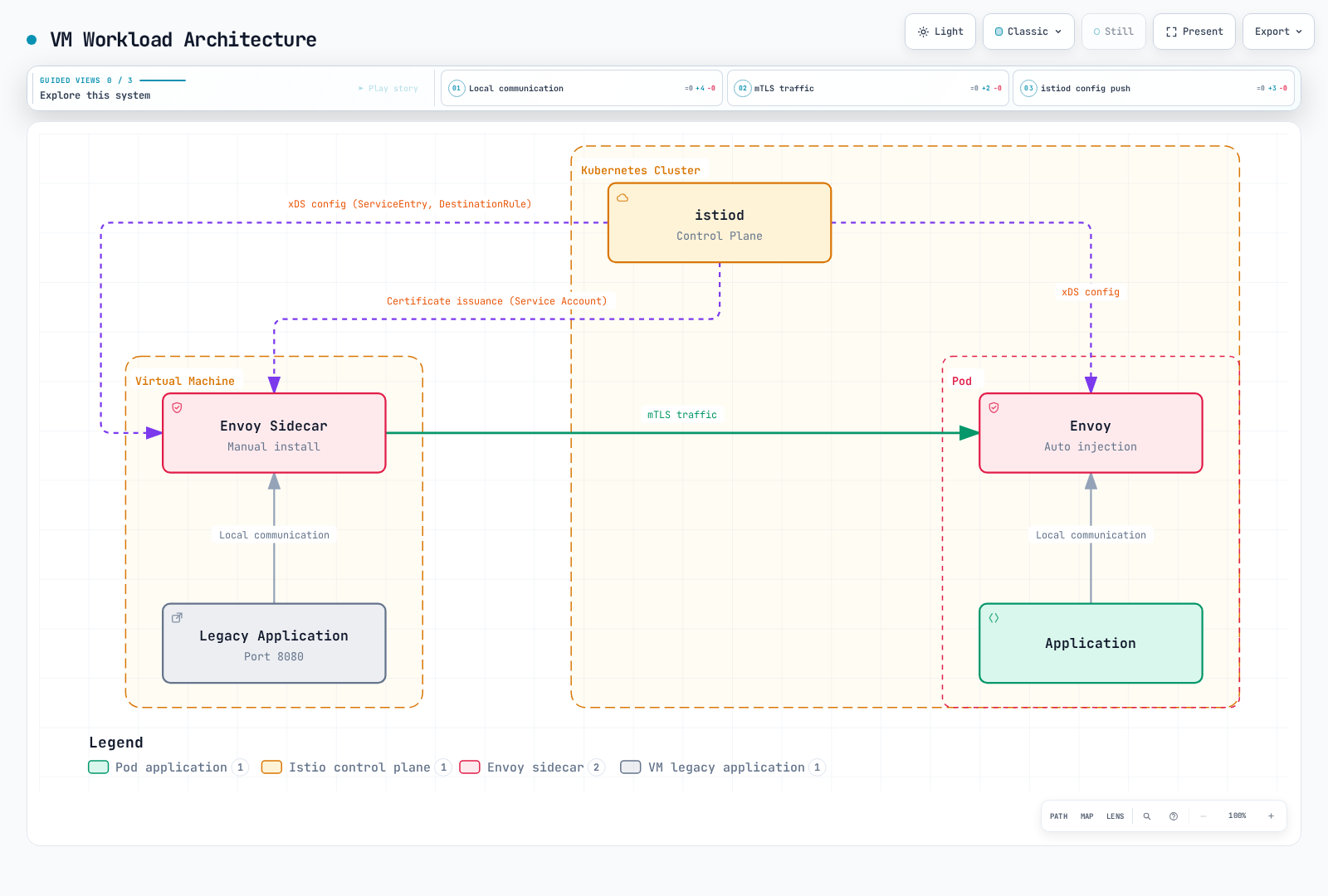Click the xDS config (ServiceEntry, DestinationRule) label

pyautogui.click(x=410, y=204)
